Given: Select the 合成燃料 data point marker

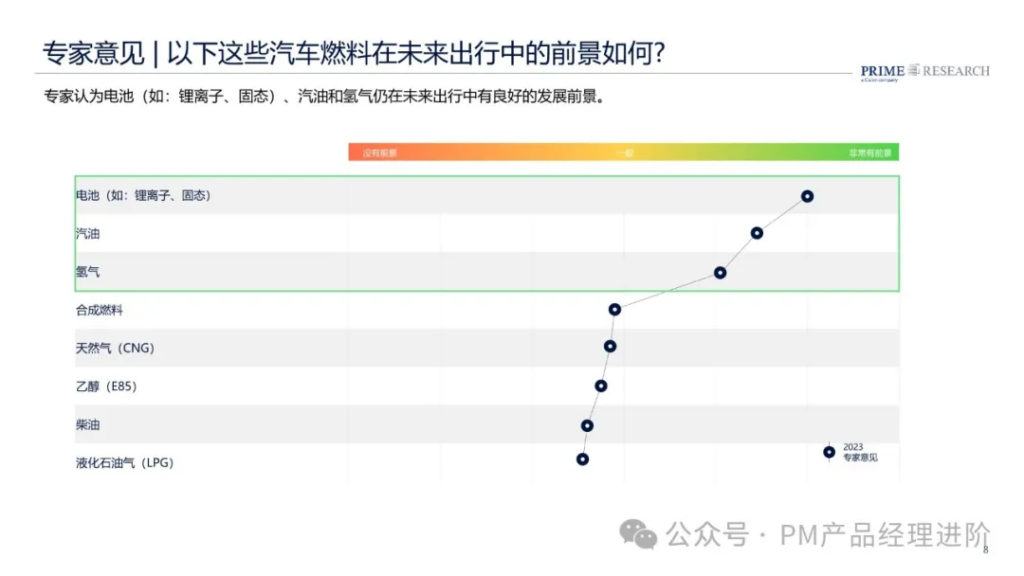Looking at the screenshot, I should [615, 310].
